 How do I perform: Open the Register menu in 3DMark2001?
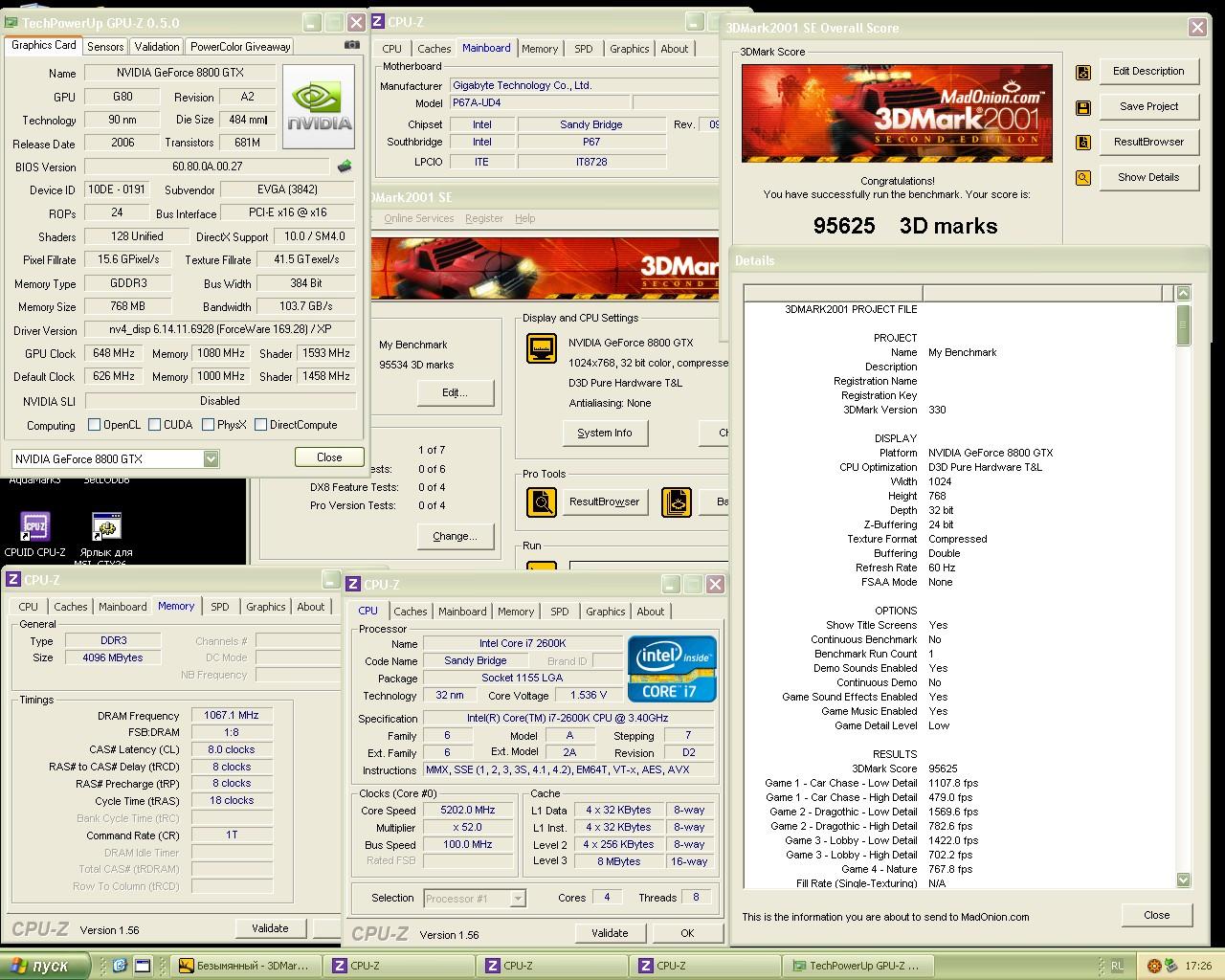[x=484, y=218]
